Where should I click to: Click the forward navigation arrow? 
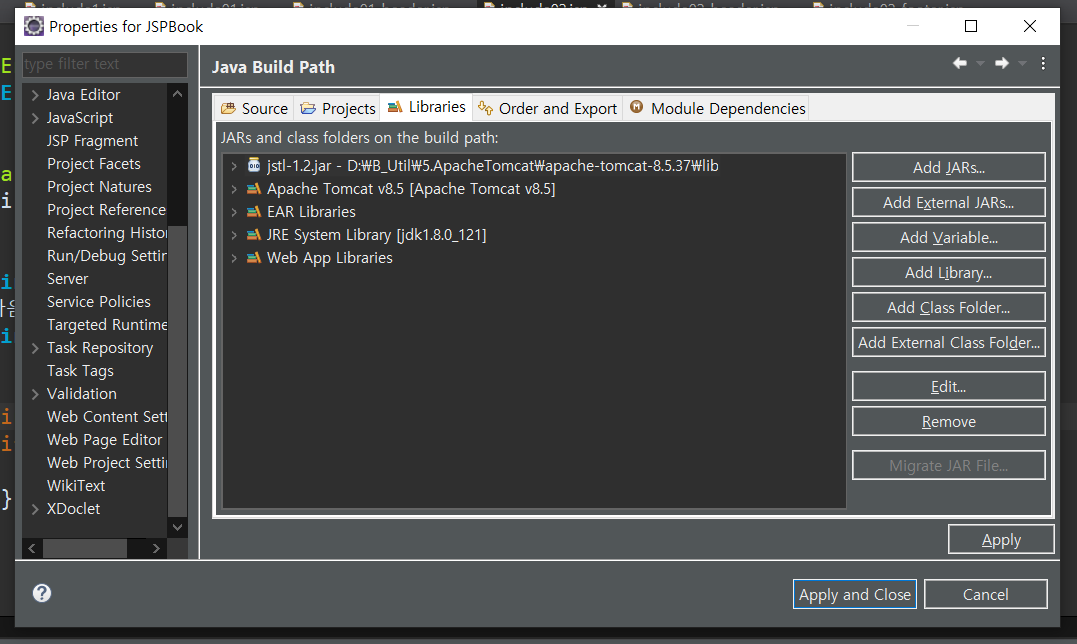pos(1001,62)
